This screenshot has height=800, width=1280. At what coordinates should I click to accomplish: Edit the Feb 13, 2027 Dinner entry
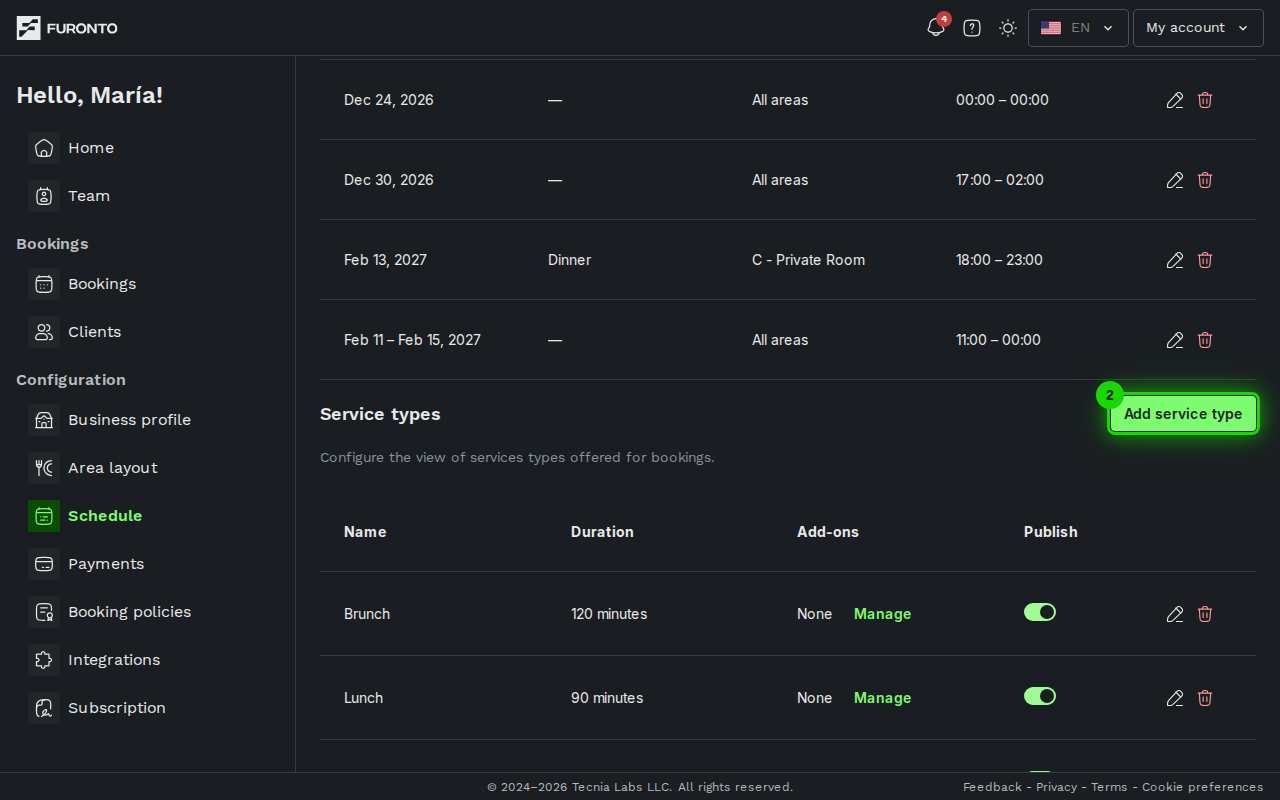1175,260
